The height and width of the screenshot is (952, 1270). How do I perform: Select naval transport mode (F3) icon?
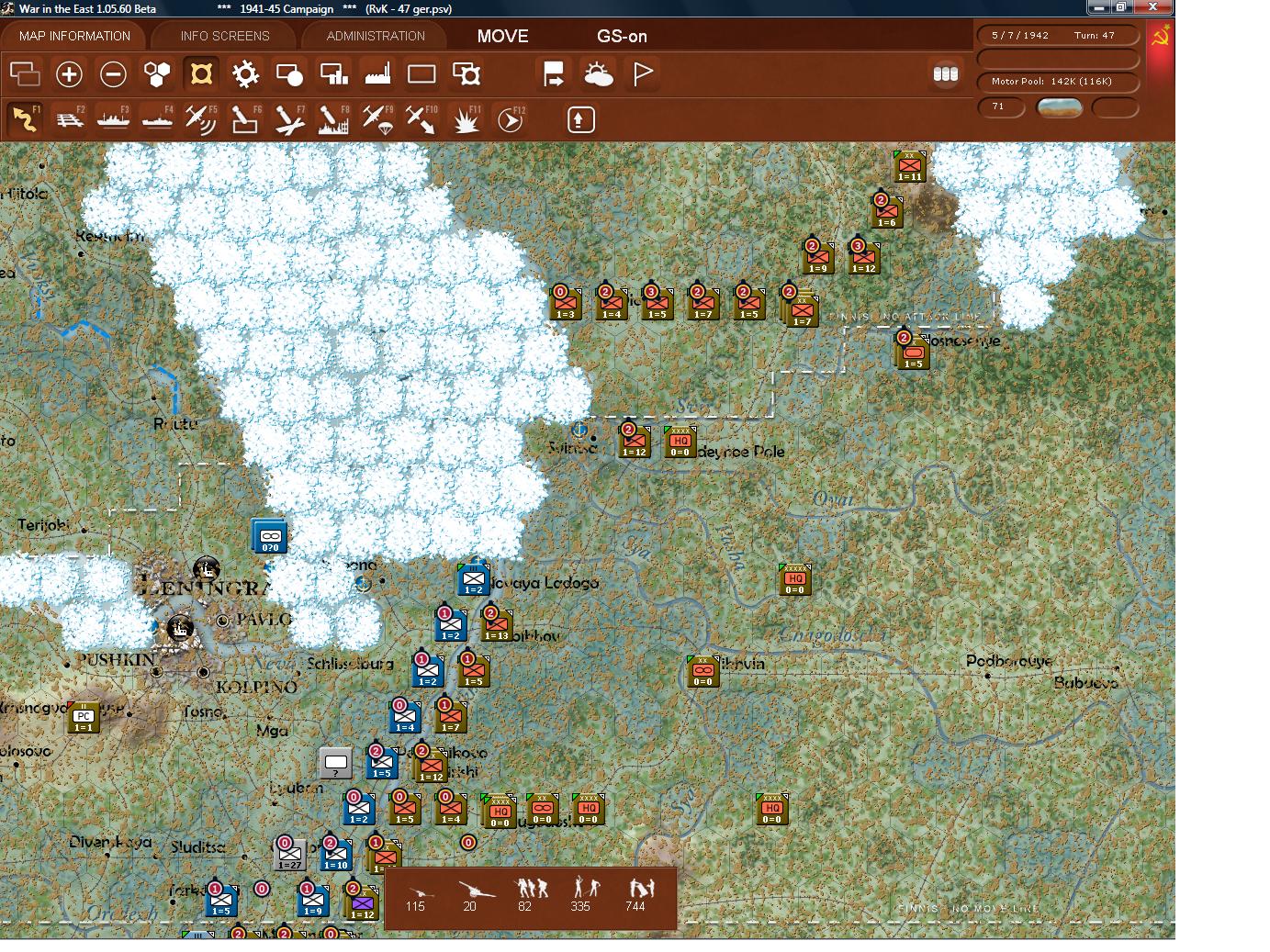click(114, 119)
